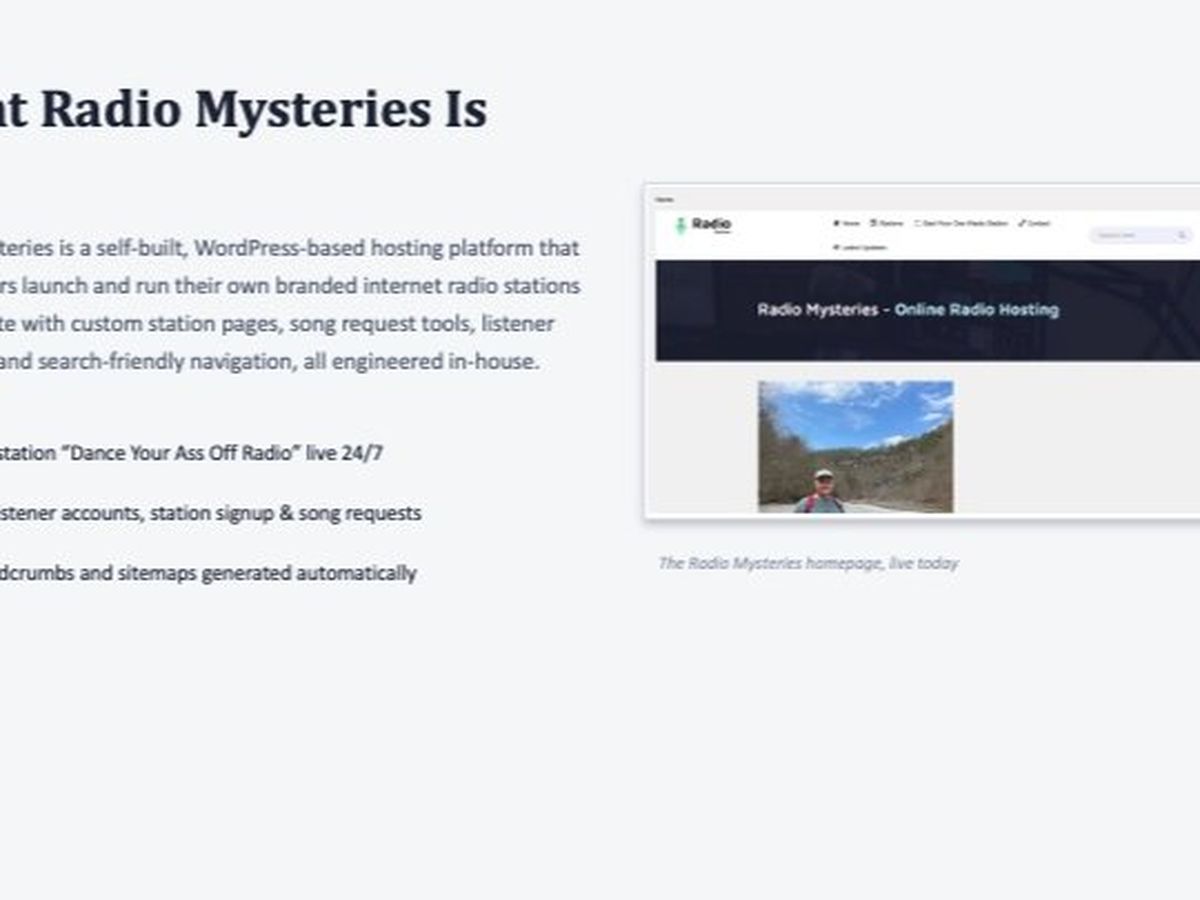The image size is (1200, 900).
Task: Click the bullet about sitemaps generated automatically
Action: [208, 573]
